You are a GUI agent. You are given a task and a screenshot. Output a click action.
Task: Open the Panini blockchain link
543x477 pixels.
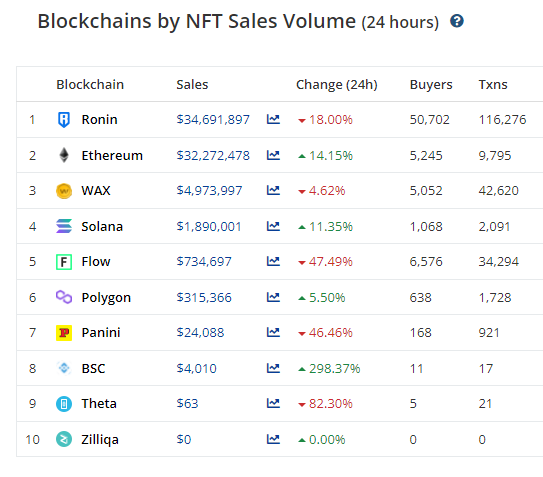pos(101,333)
